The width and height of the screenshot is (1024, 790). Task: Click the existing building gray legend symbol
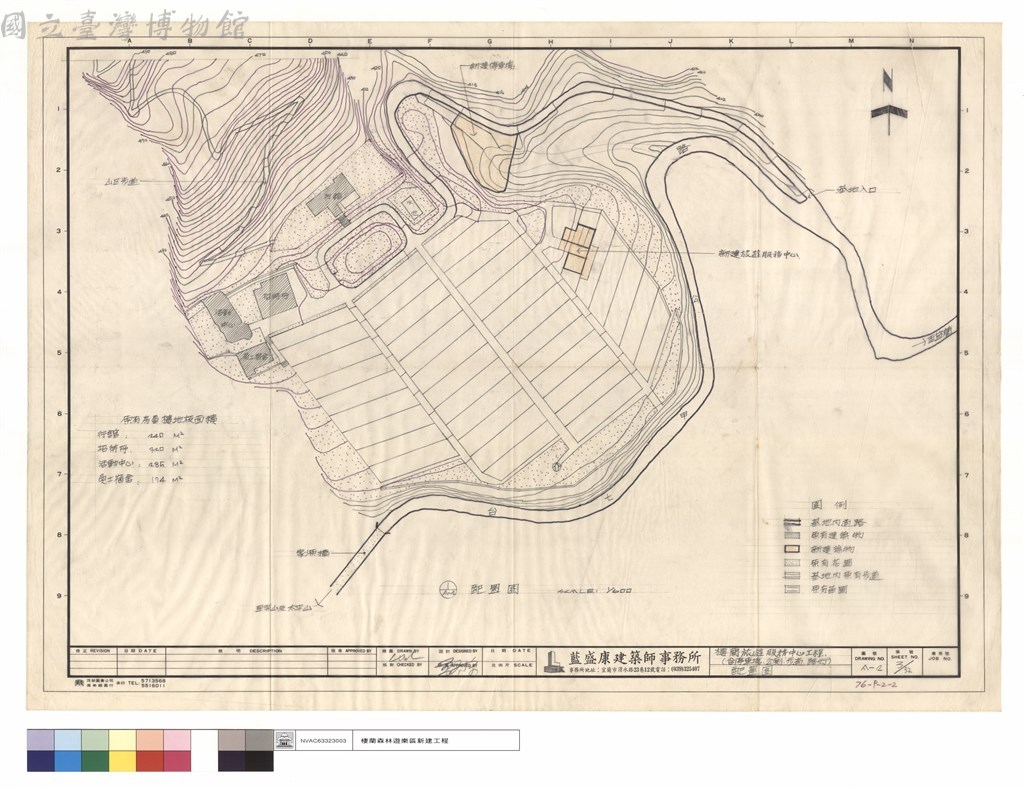(792, 535)
